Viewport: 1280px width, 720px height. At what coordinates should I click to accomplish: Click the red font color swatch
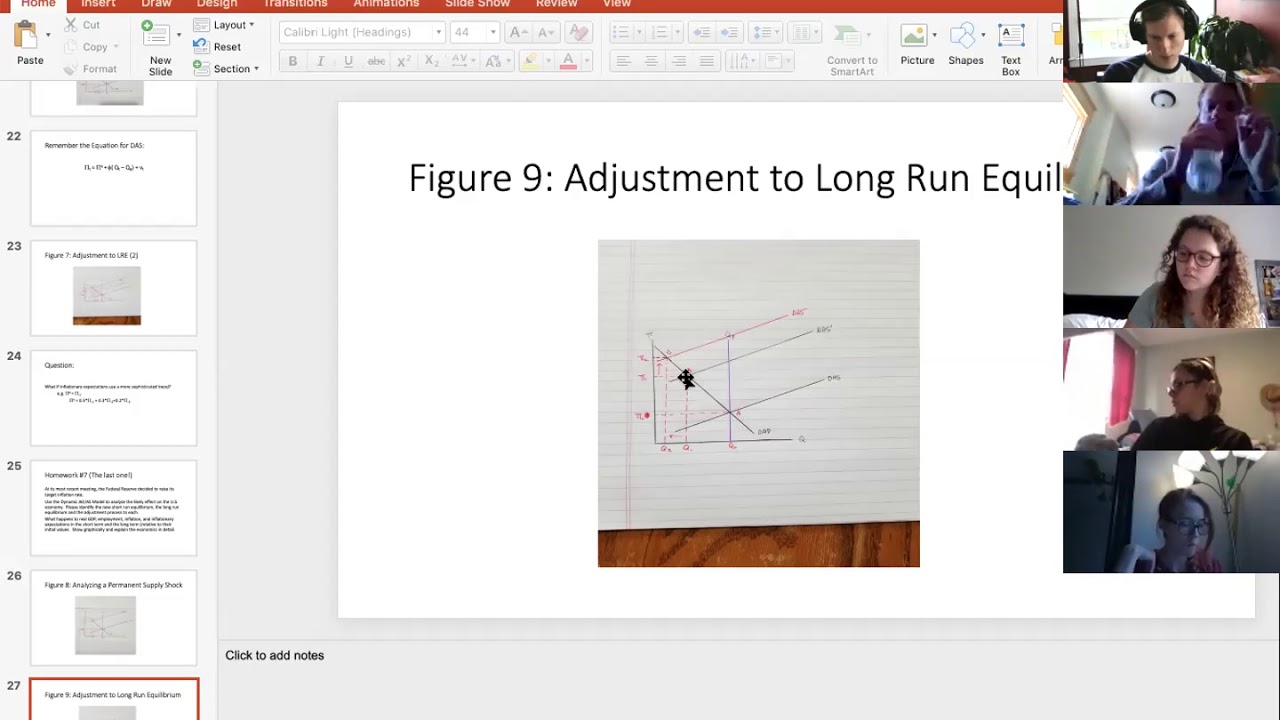click(x=568, y=62)
